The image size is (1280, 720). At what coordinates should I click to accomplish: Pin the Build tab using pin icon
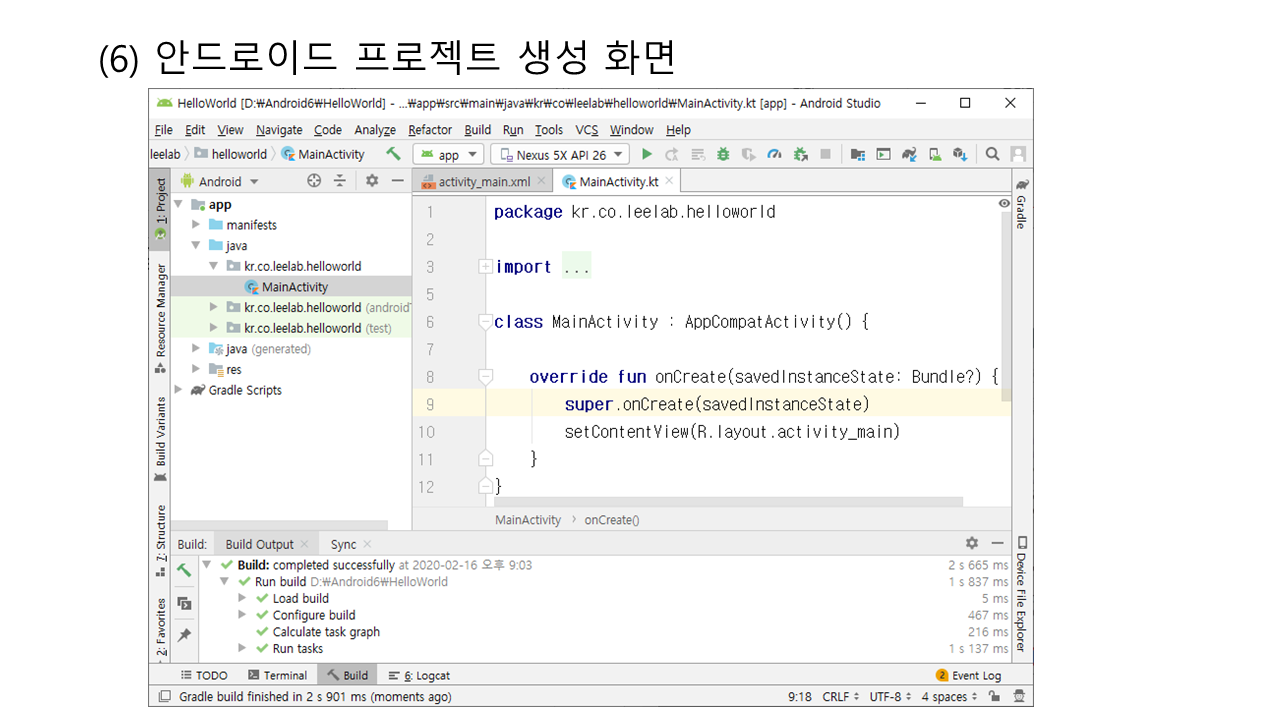pos(185,635)
